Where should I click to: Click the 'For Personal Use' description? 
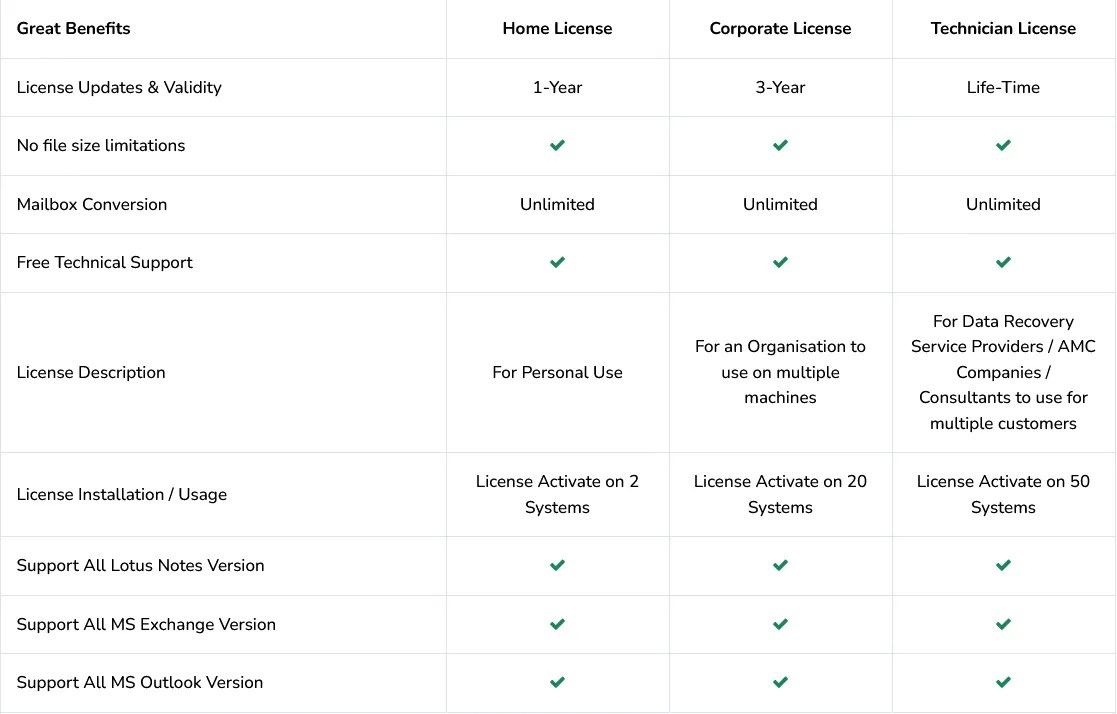(x=557, y=372)
